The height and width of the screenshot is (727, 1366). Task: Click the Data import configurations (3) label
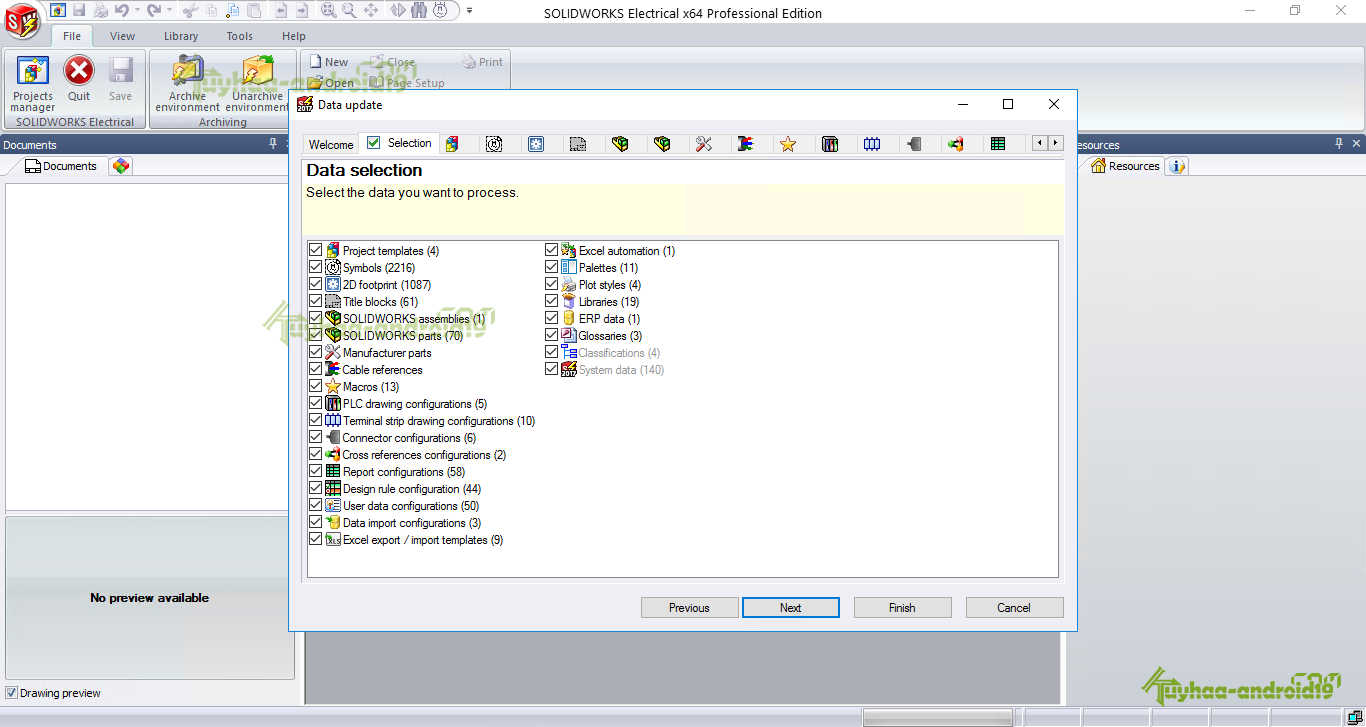pos(412,523)
